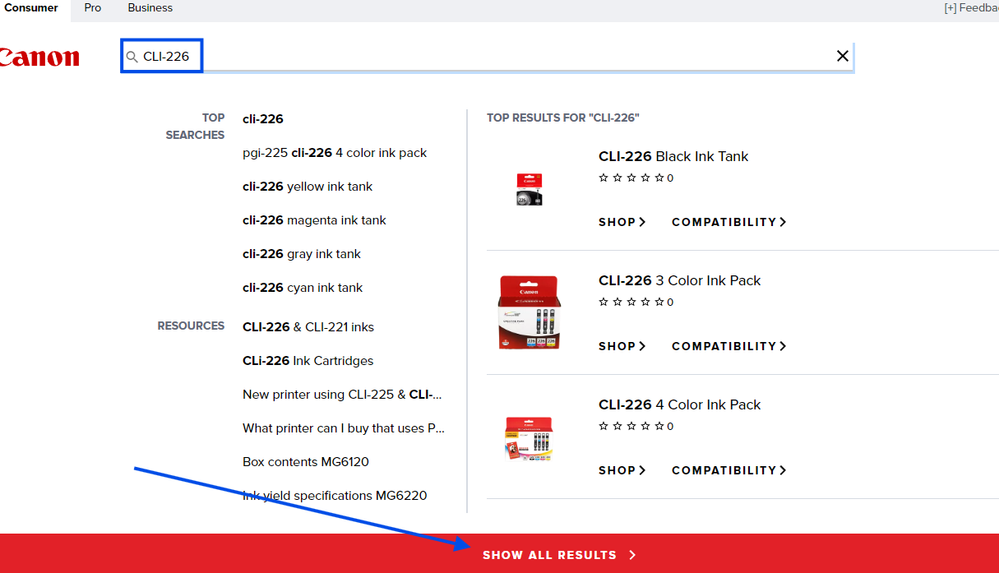The height and width of the screenshot is (573, 999).
Task: Select the Consumer tab
Action: (x=31, y=8)
